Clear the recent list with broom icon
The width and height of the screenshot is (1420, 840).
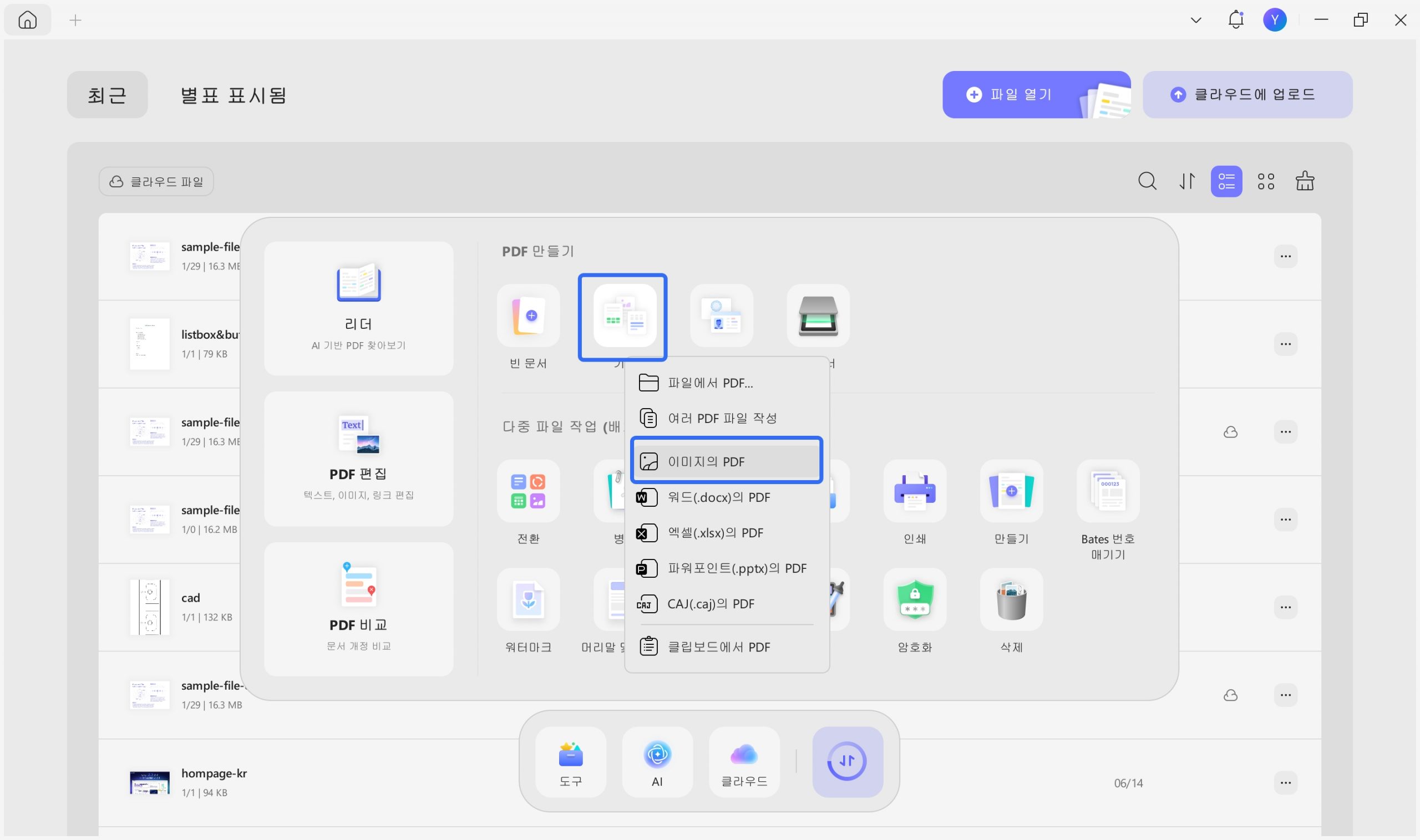(1305, 181)
